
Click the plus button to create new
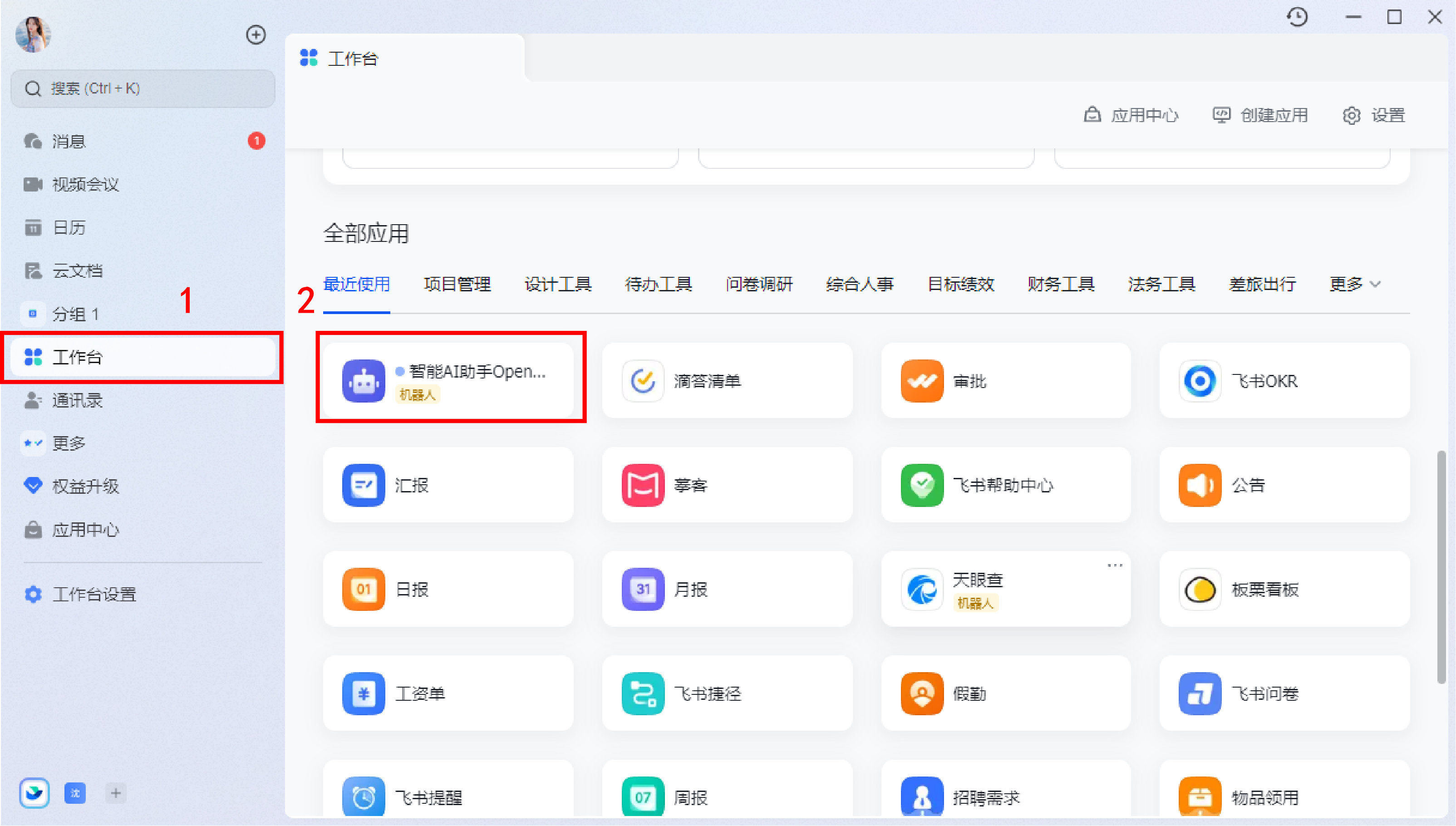[256, 34]
